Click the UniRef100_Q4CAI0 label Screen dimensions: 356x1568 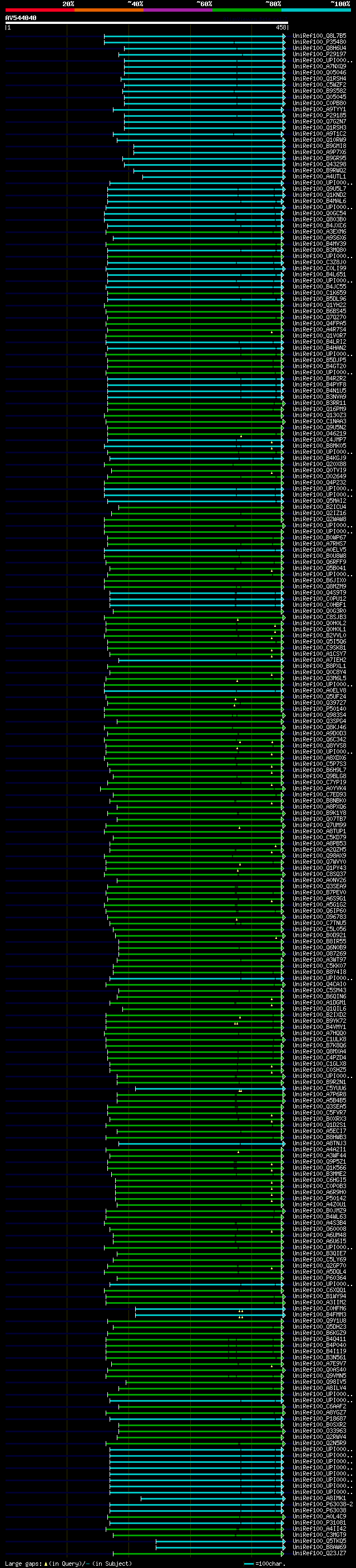coord(319,985)
